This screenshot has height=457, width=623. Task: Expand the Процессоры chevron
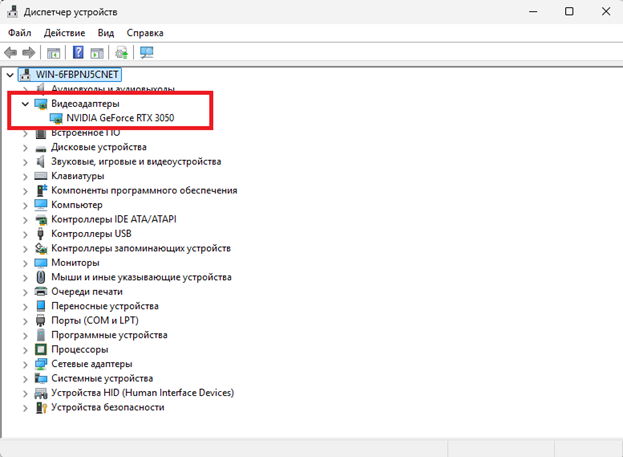25,350
